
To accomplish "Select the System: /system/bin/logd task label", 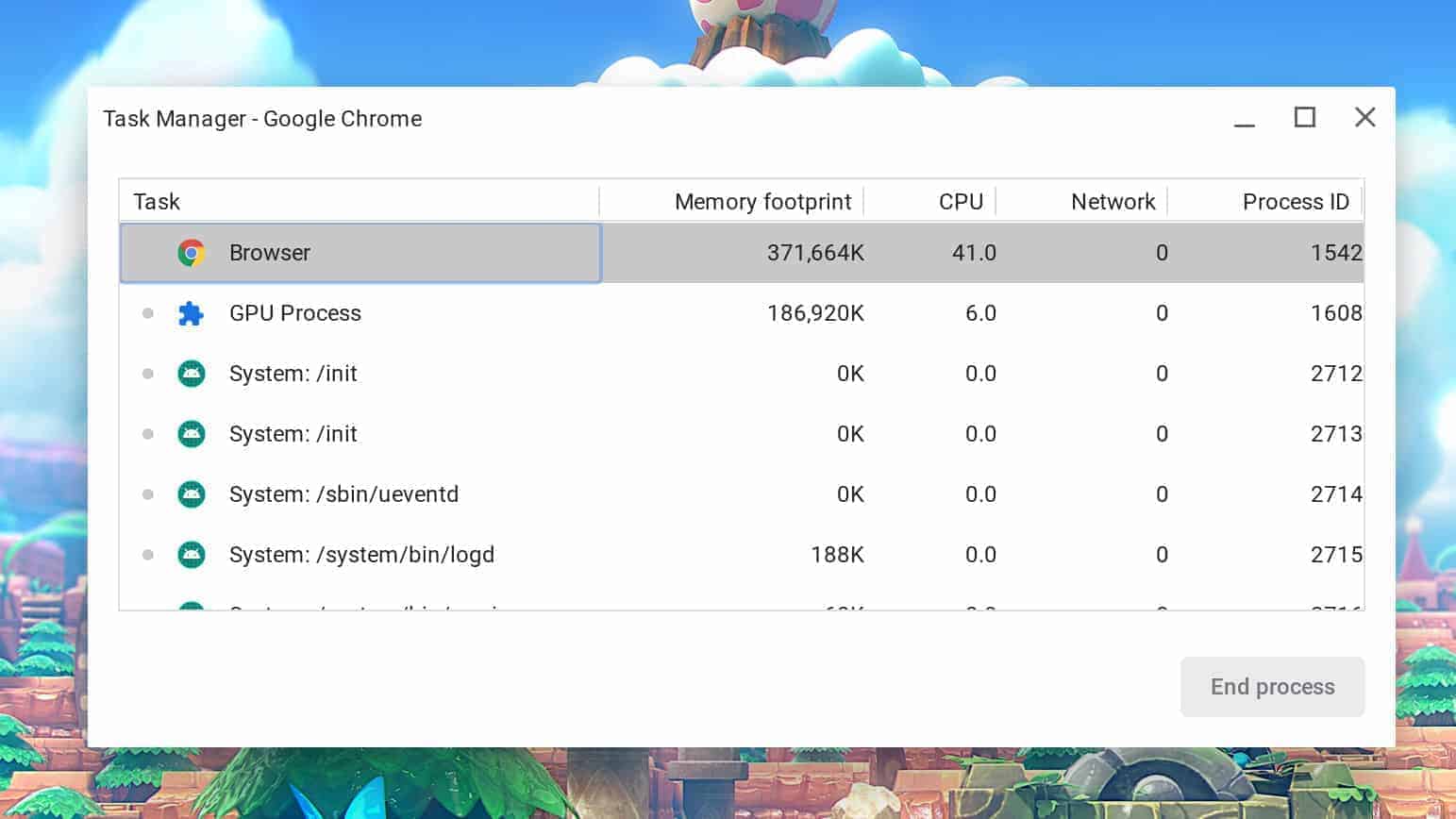I will [361, 555].
